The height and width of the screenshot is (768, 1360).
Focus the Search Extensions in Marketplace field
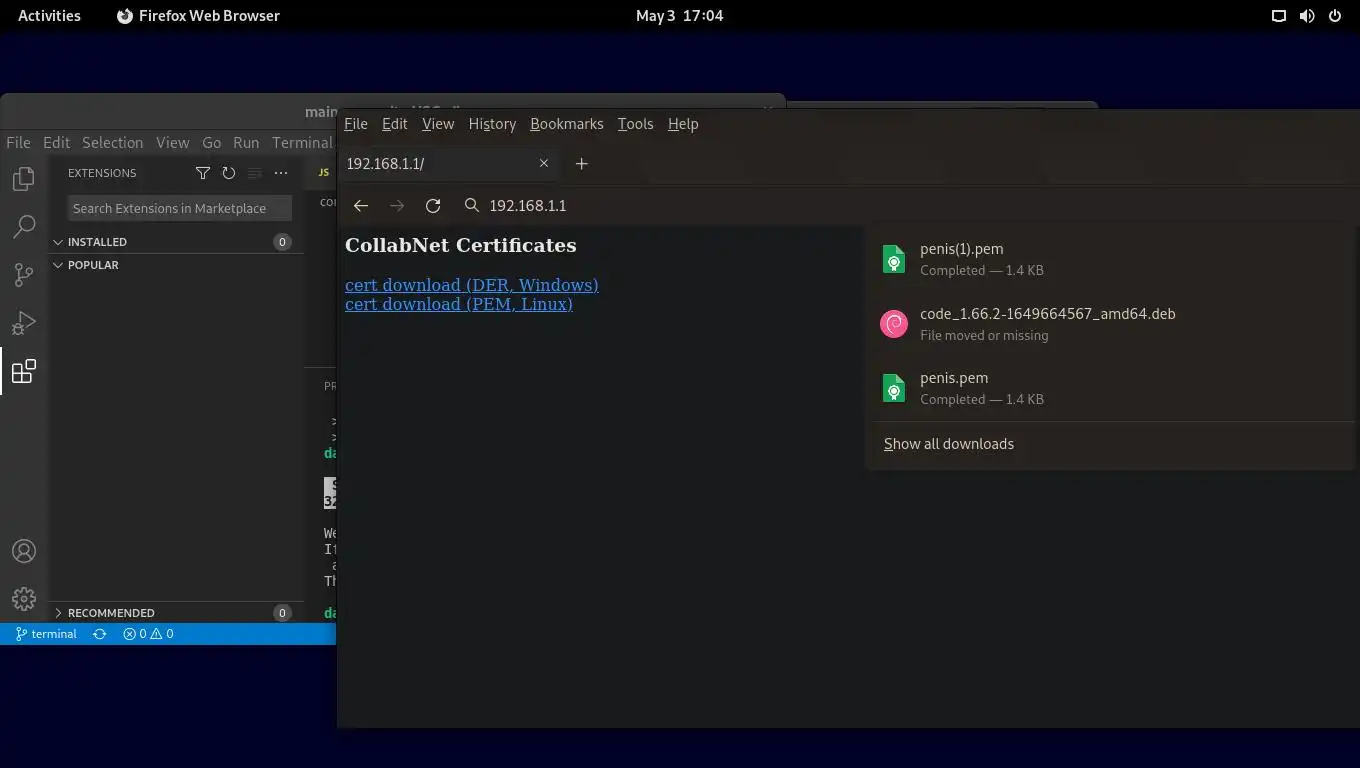(180, 208)
